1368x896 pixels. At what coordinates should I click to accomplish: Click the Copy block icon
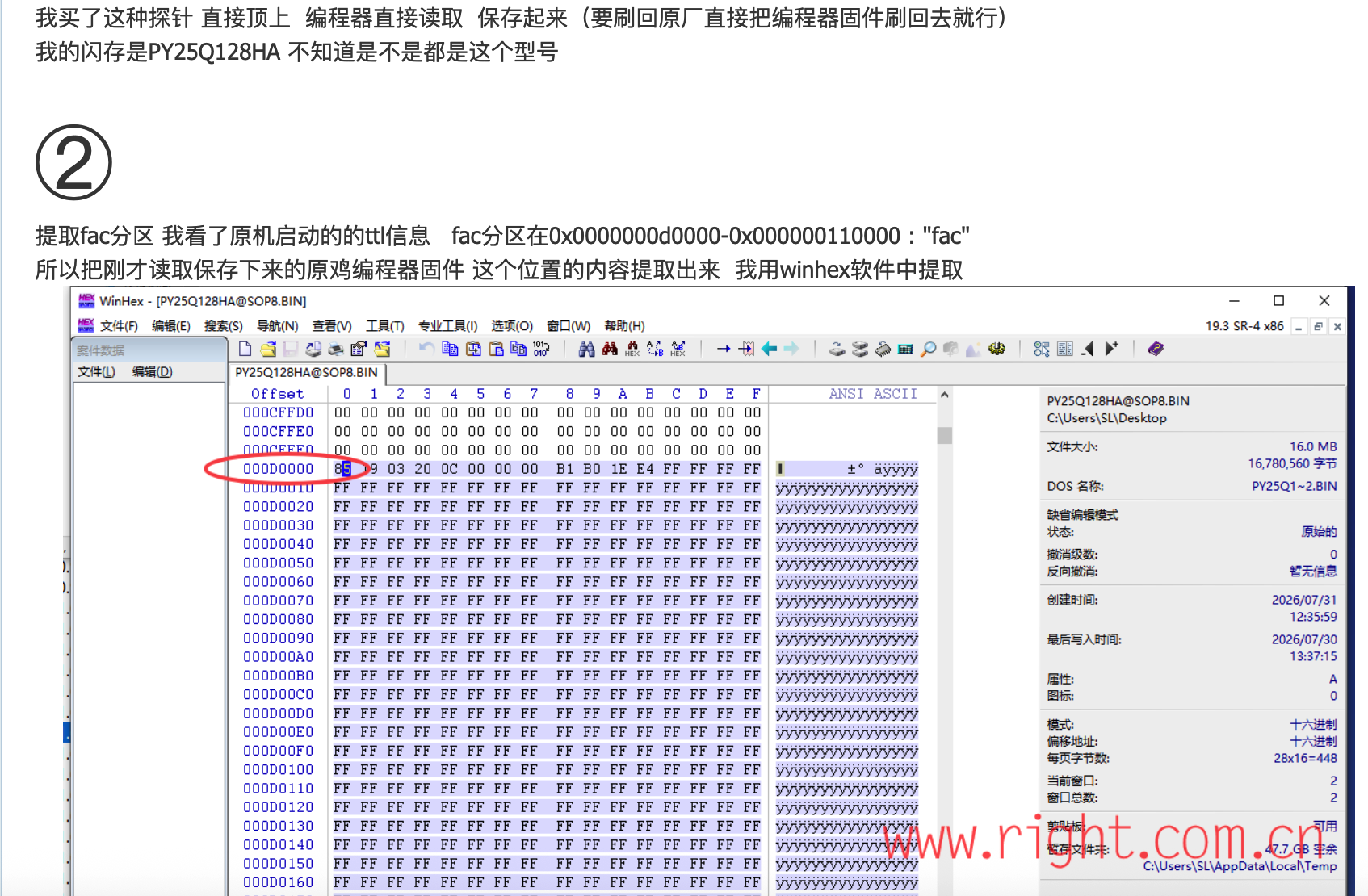coord(450,348)
